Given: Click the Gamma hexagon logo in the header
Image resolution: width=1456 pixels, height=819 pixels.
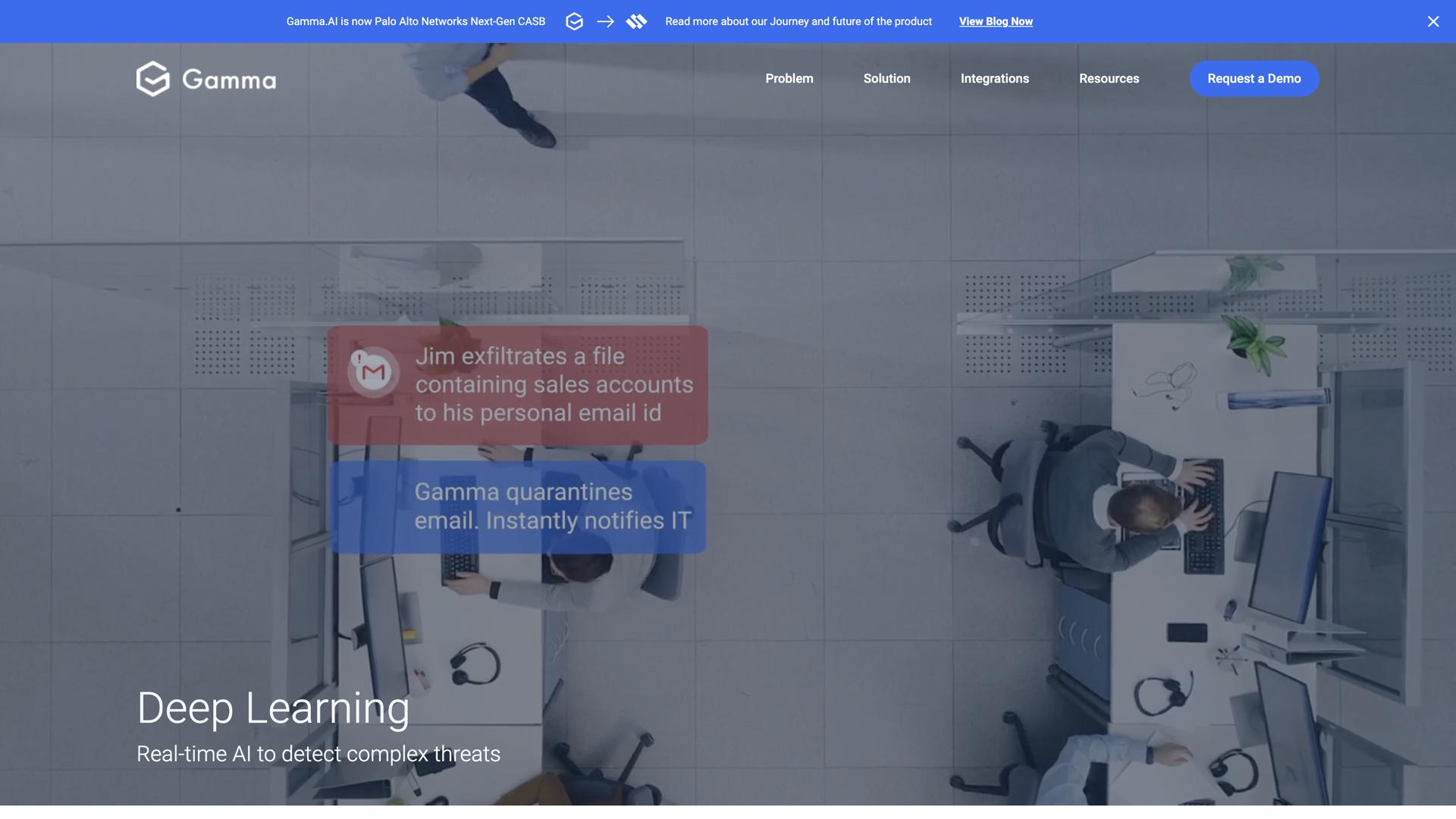Looking at the screenshot, I should (x=152, y=79).
